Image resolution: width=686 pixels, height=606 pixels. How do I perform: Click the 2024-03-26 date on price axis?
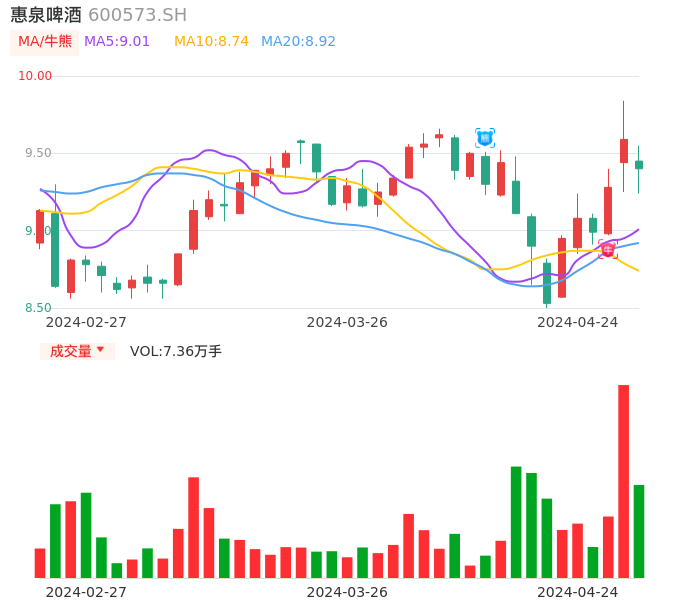pyautogui.click(x=347, y=322)
